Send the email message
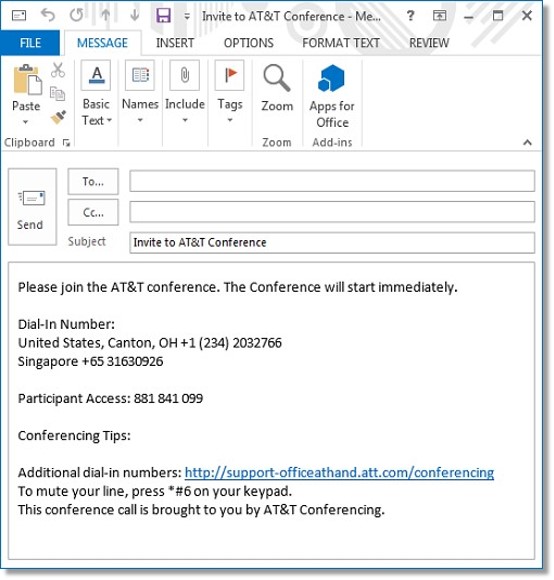The height and width of the screenshot is (580, 554). (x=32, y=207)
